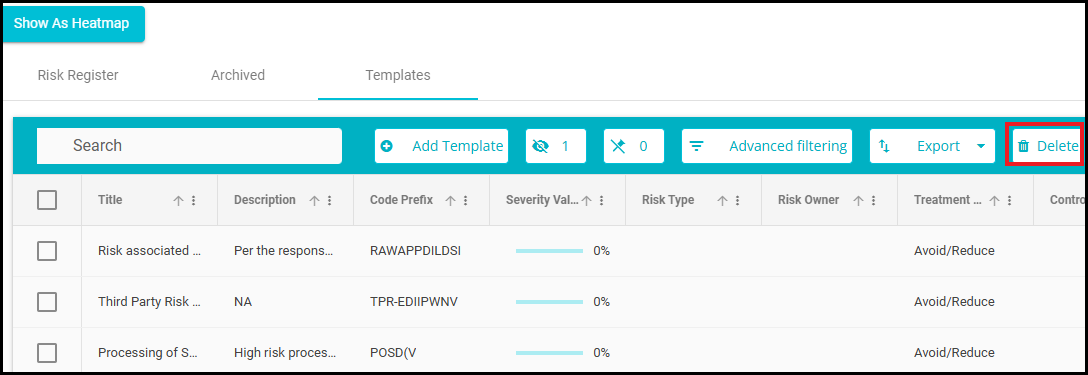The height and width of the screenshot is (375, 1088).
Task: Tick the Third Party Risk row checkbox
Action: click(x=46, y=302)
